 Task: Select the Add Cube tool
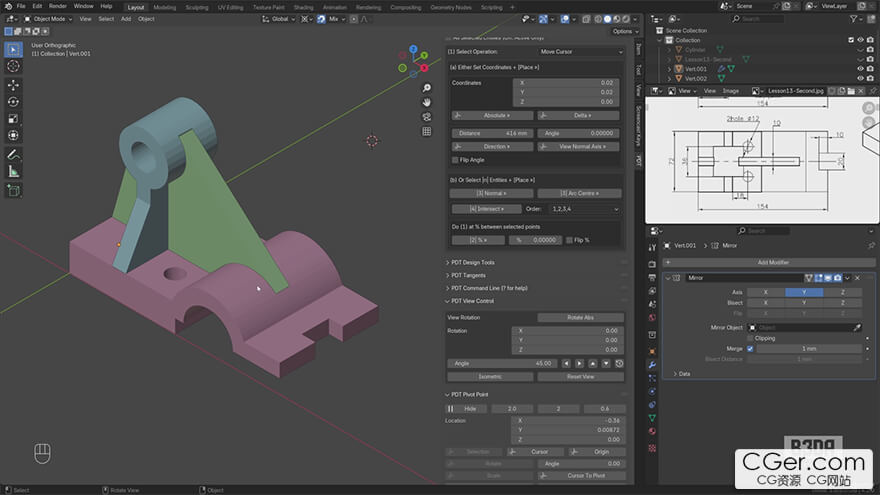click(13, 190)
